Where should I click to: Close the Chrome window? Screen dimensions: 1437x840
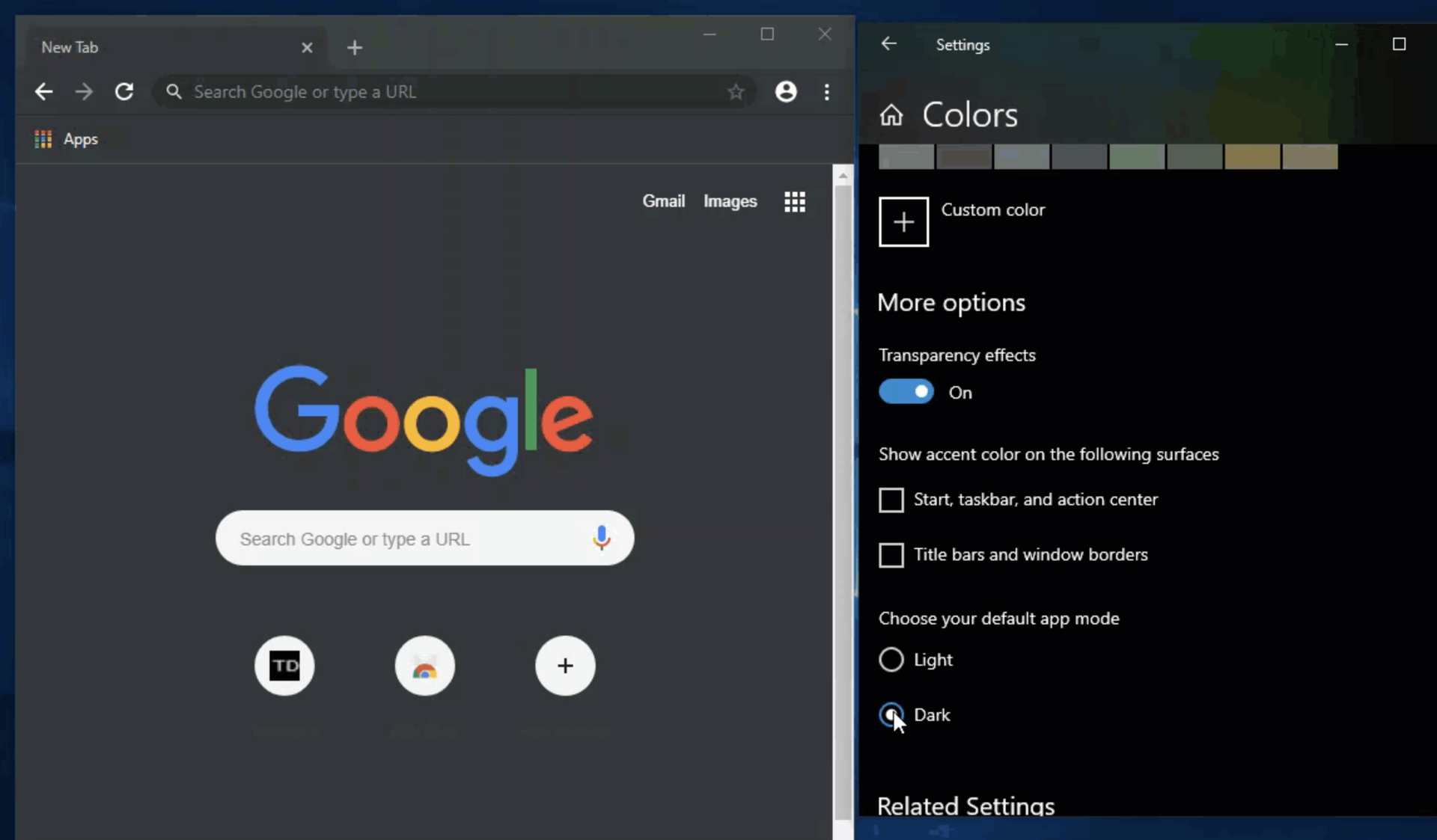pyautogui.click(x=825, y=34)
